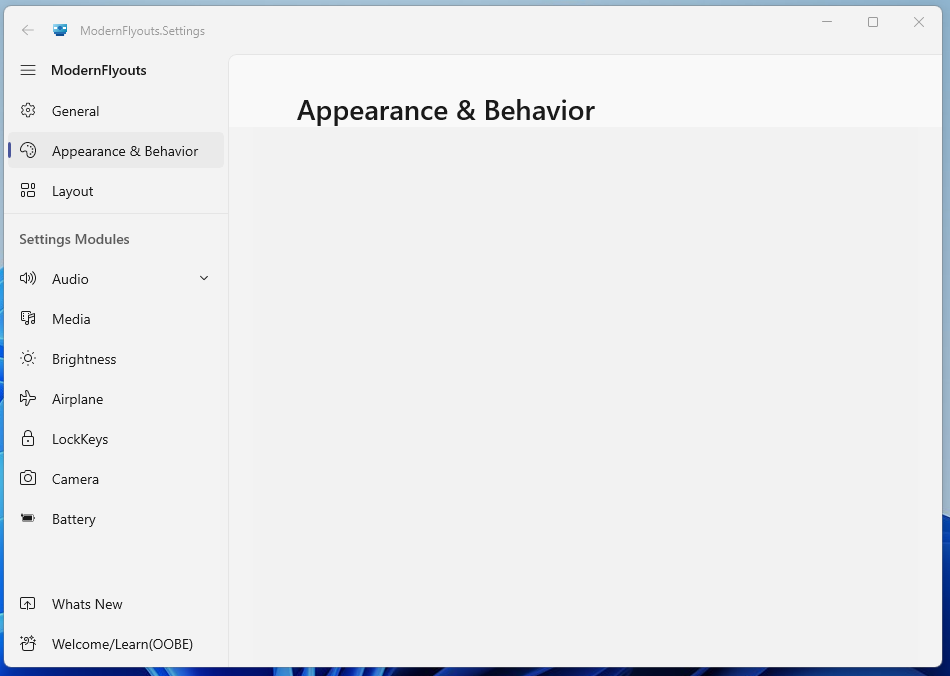
Task: Go to the Layout page
Action: (x=116, y=191)
